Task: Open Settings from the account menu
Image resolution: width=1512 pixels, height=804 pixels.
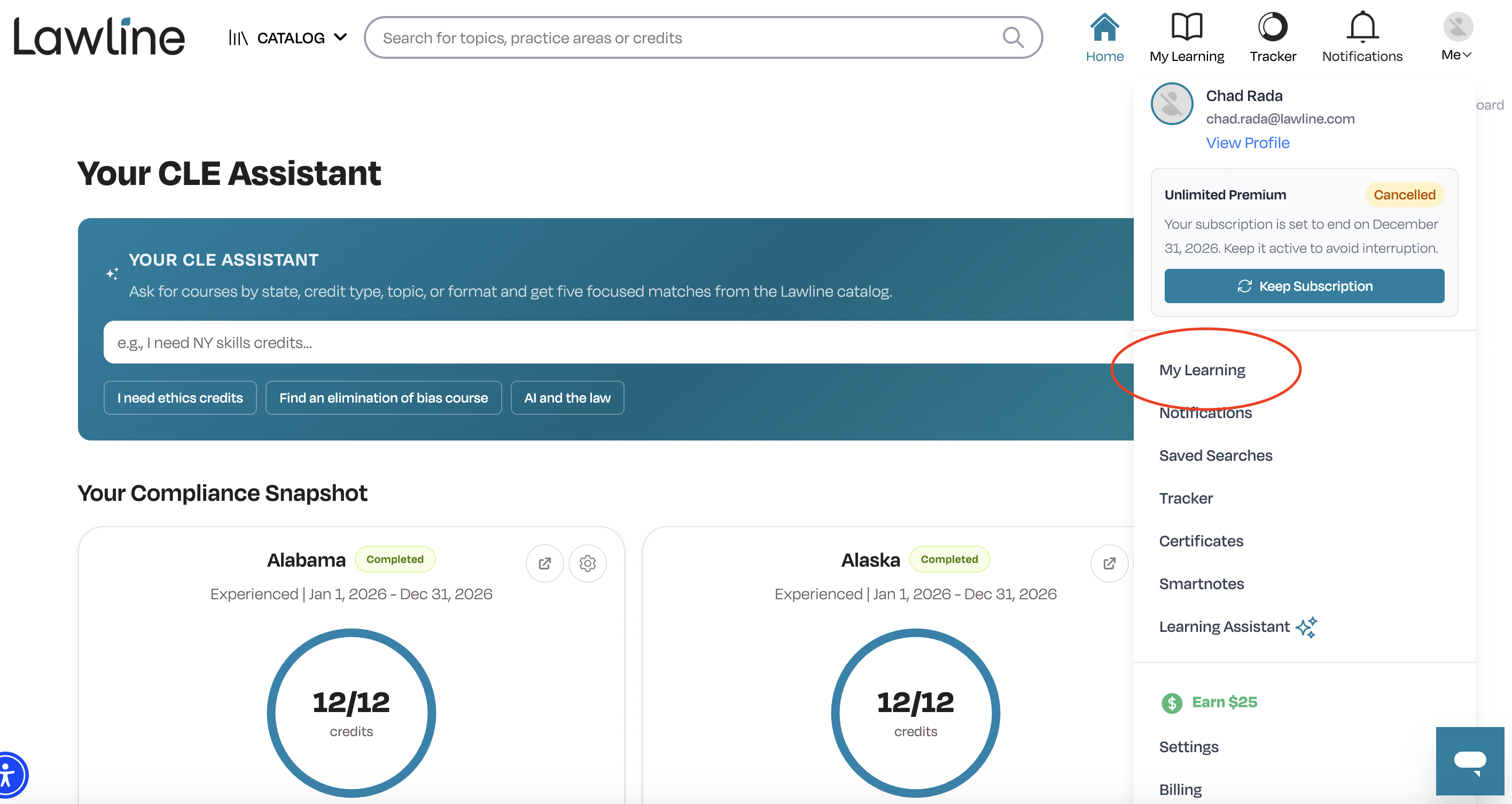Action: coord(1189,747)
